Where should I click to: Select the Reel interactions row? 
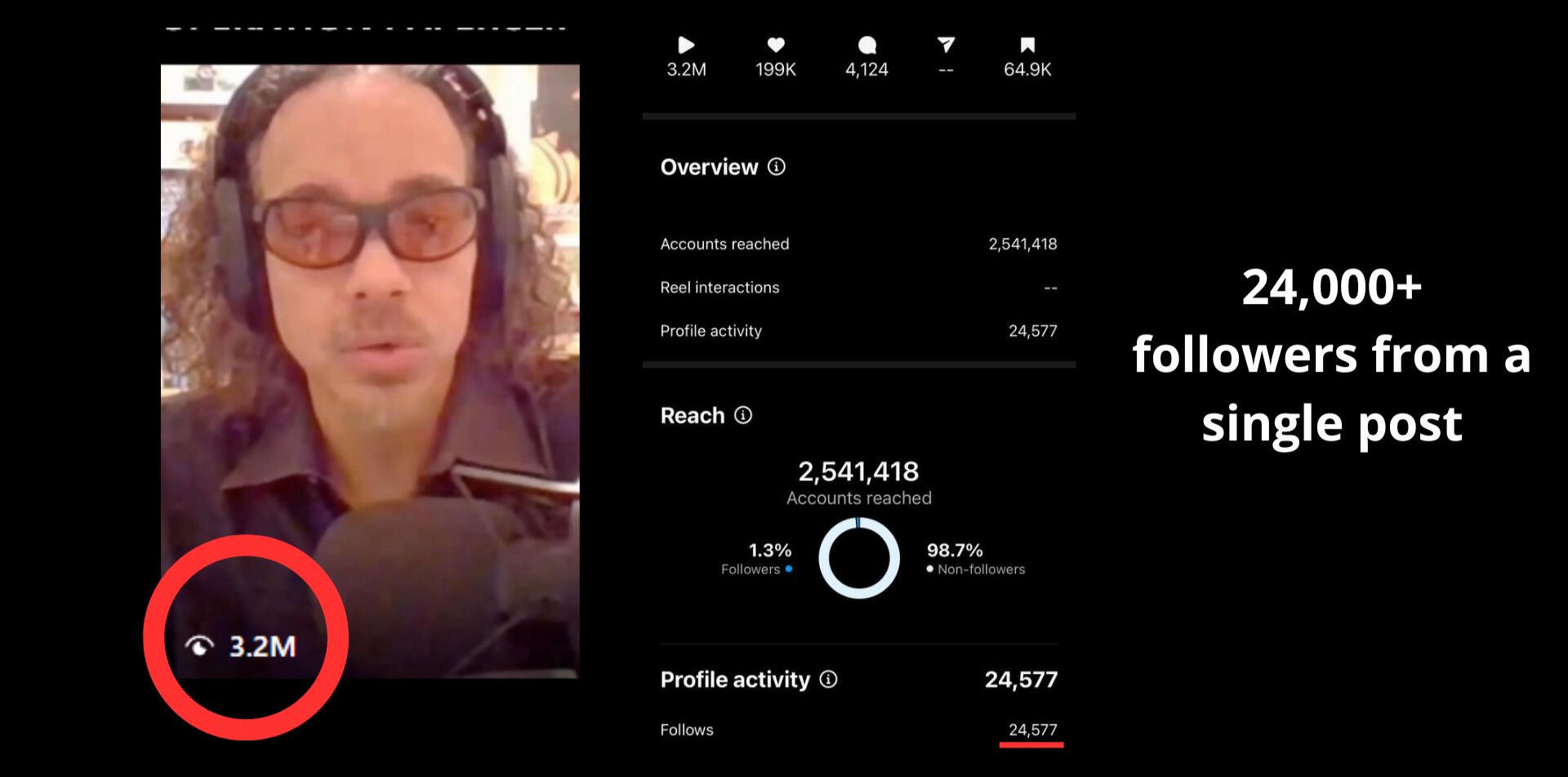(858, 288)
